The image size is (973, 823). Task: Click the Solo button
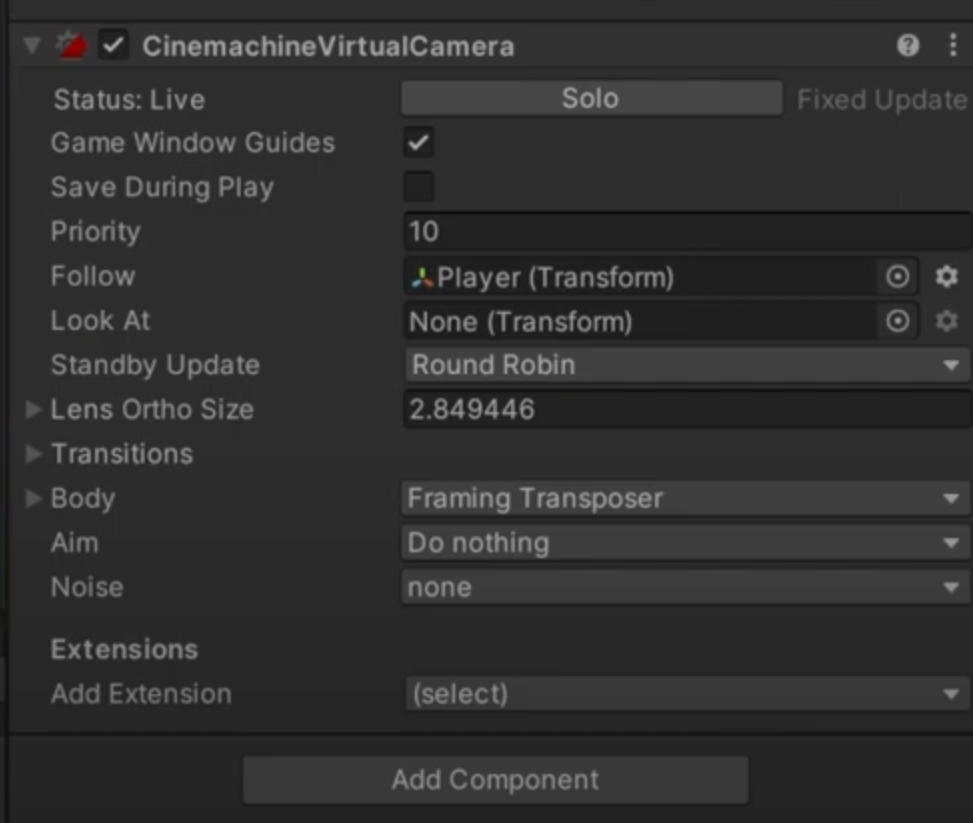coord(591,98)
